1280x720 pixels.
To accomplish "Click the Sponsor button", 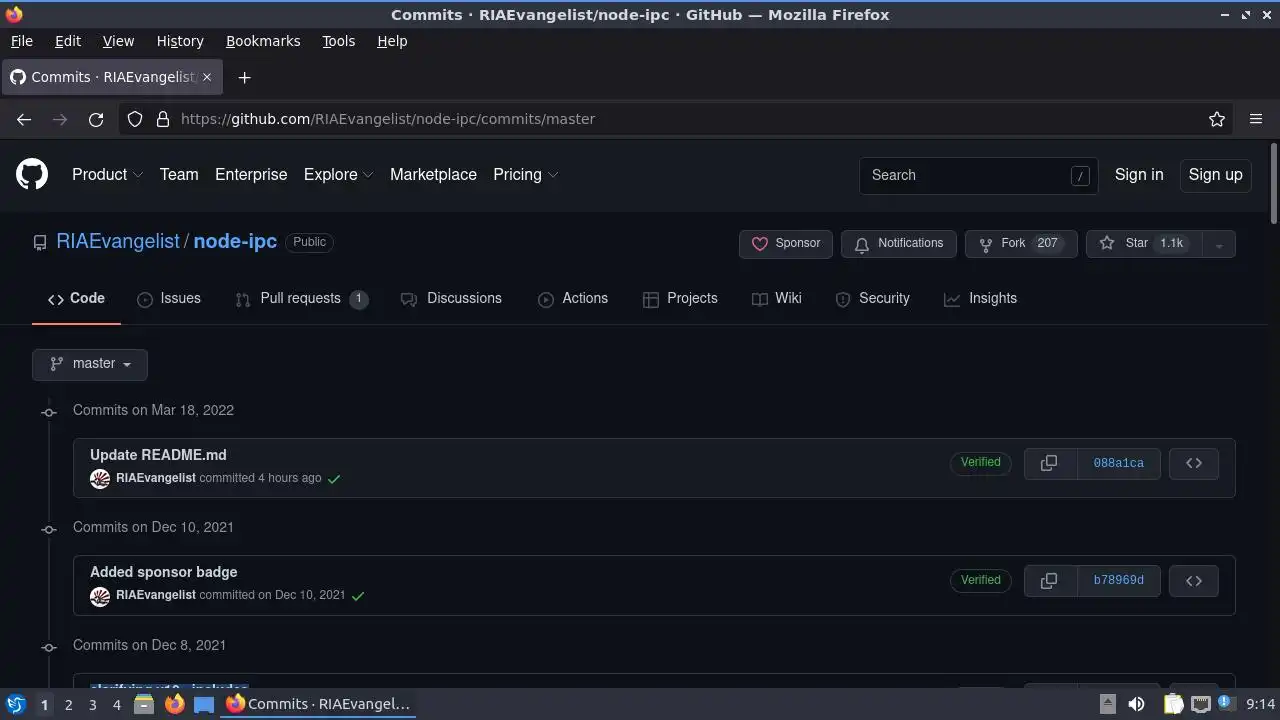I will point(786,244).
